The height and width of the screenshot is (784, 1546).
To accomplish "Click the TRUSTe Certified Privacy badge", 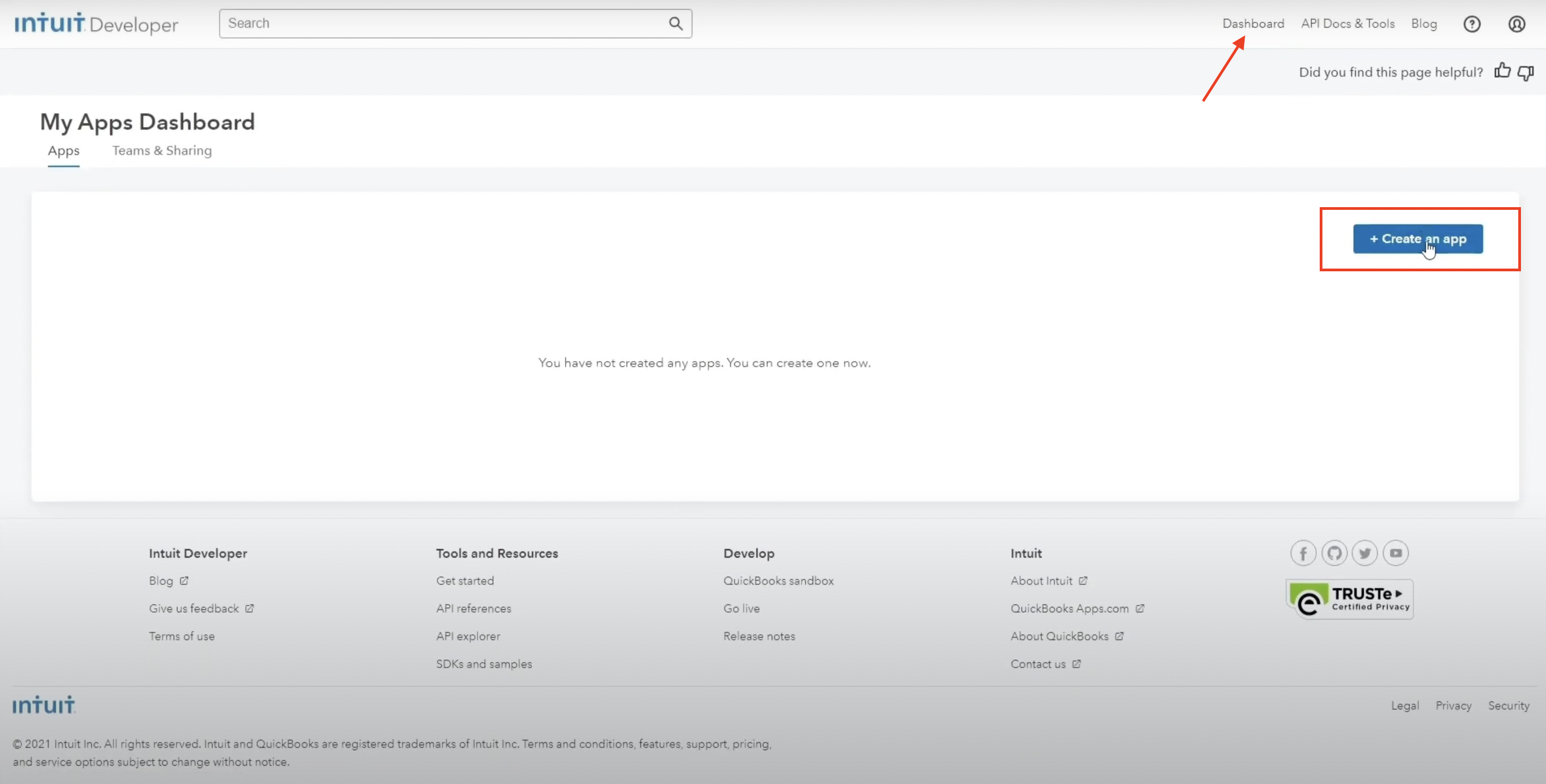I will 1349,599.
